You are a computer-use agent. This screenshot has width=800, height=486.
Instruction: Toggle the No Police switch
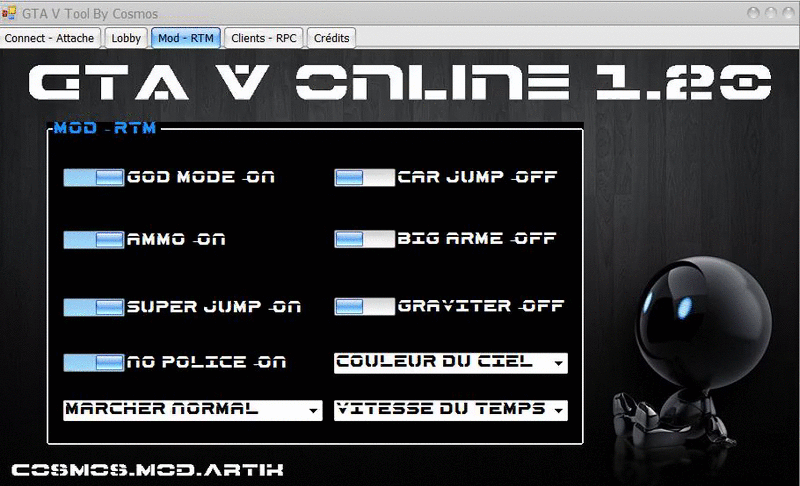tap(94, 363)
